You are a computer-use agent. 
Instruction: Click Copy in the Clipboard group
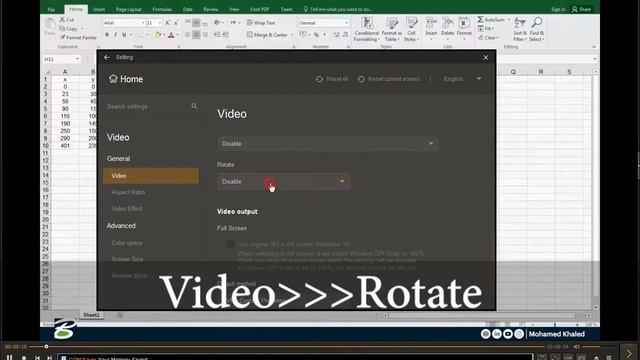[69, 29]
